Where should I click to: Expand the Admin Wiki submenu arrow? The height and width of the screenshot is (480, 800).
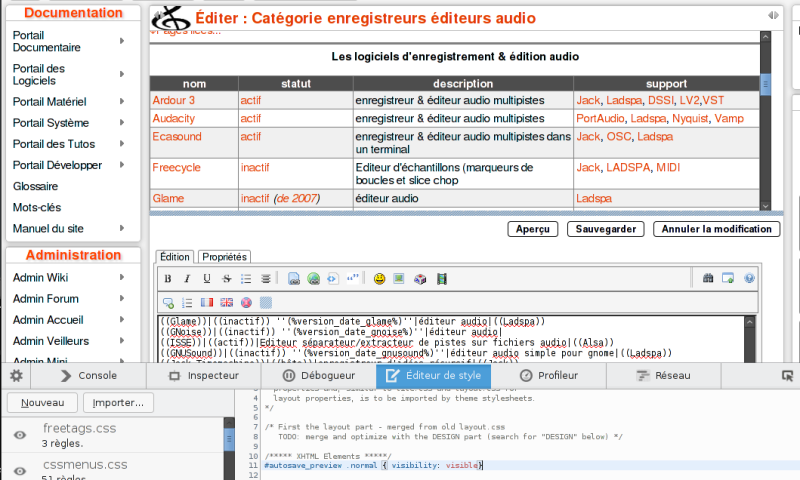pos(122,277)
